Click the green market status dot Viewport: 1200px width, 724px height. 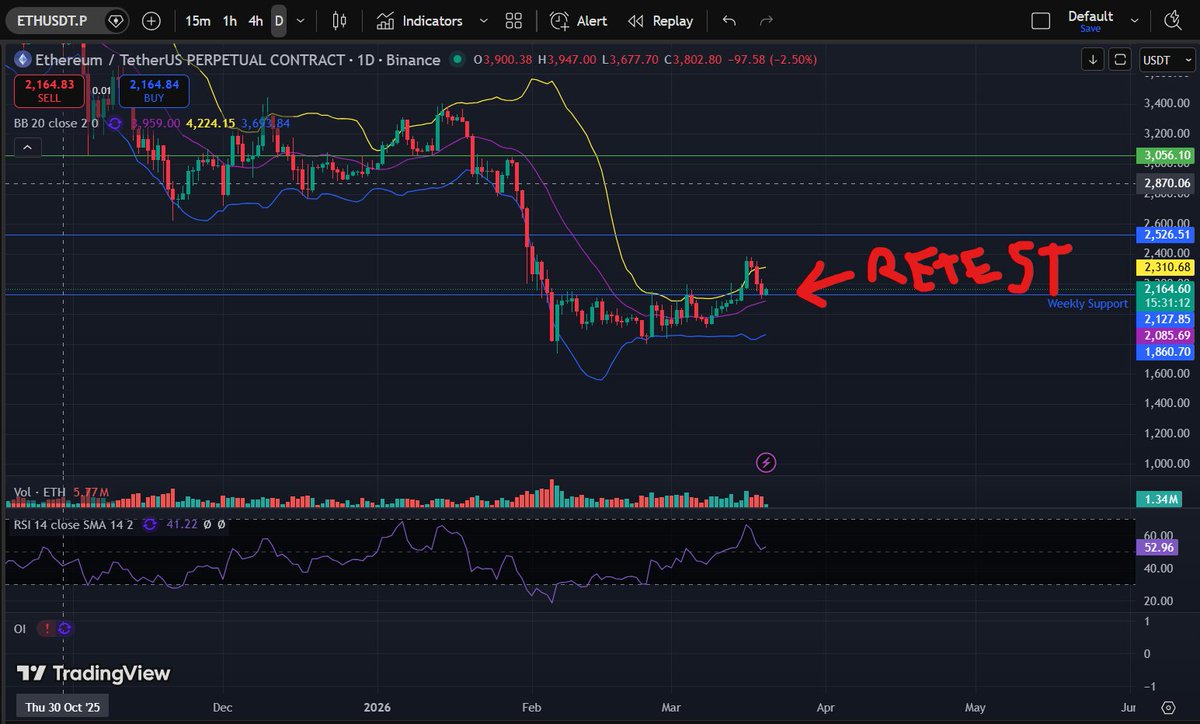tap(458, 60)
